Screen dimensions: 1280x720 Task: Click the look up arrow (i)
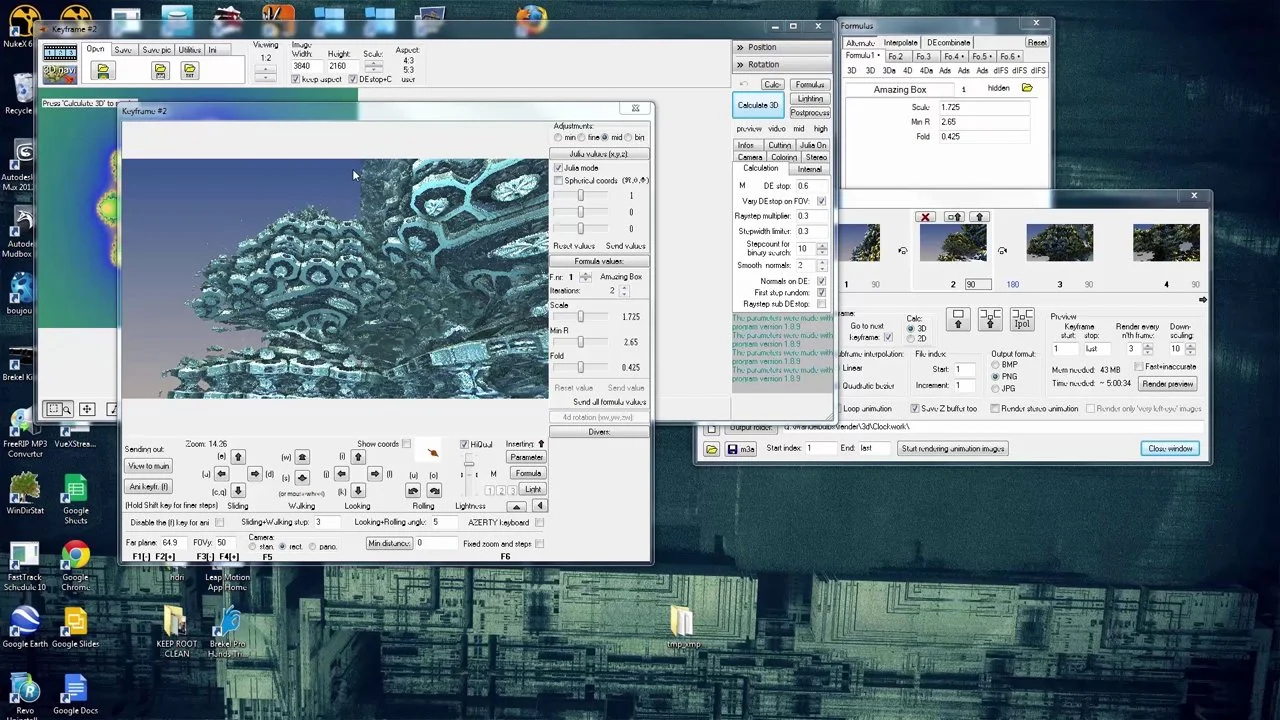point(358,457)
